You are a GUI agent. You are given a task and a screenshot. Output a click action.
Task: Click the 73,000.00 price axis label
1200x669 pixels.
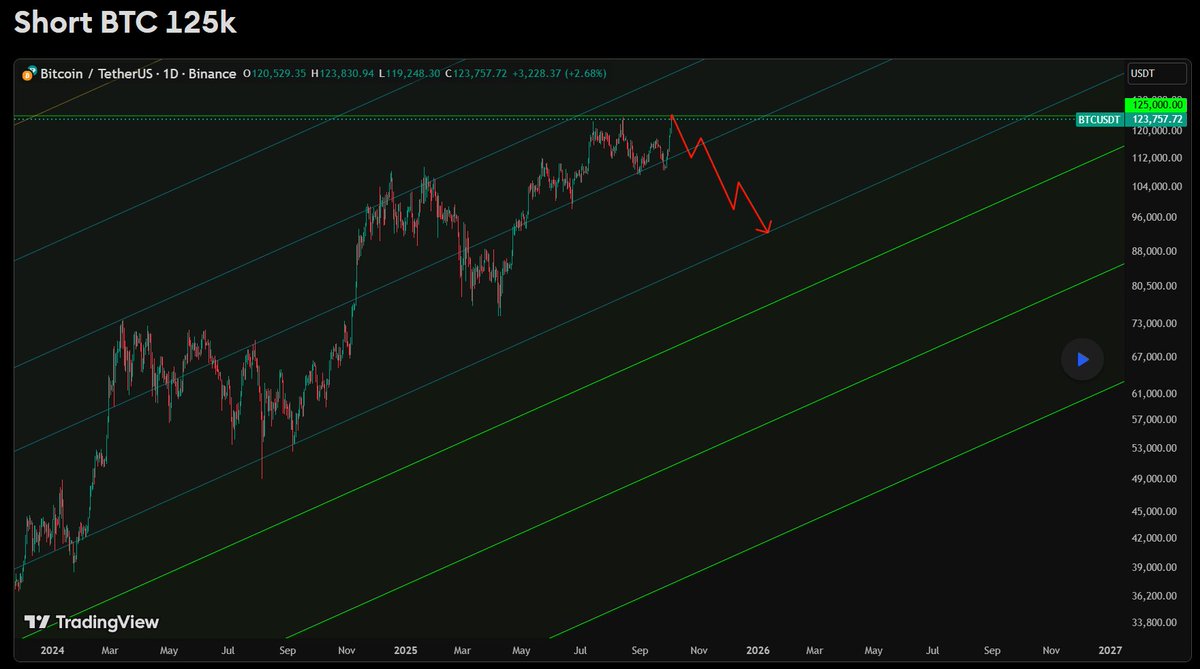coord(1155,324)
